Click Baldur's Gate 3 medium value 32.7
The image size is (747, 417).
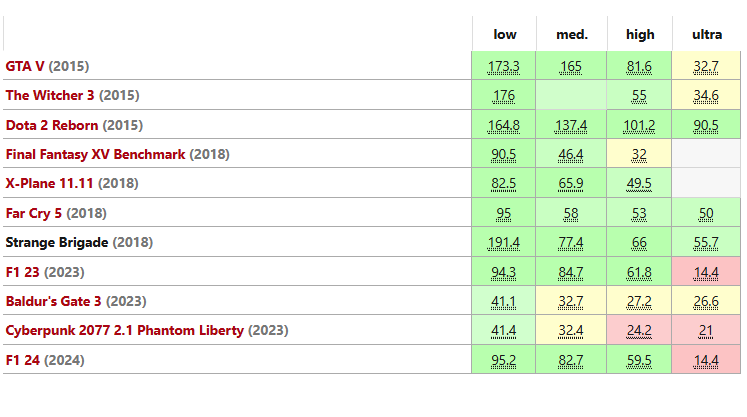point(571,302)
